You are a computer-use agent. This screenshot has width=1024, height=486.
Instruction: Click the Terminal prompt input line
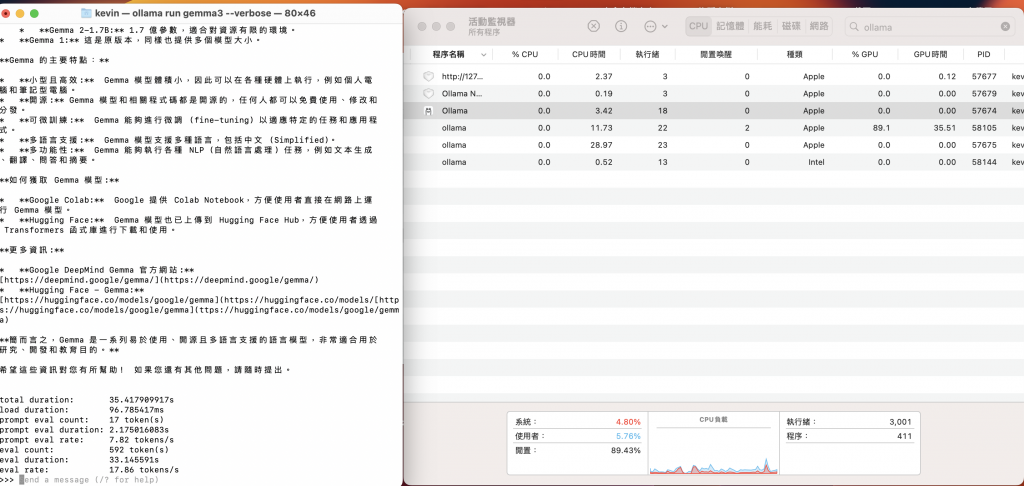(200, 479)
